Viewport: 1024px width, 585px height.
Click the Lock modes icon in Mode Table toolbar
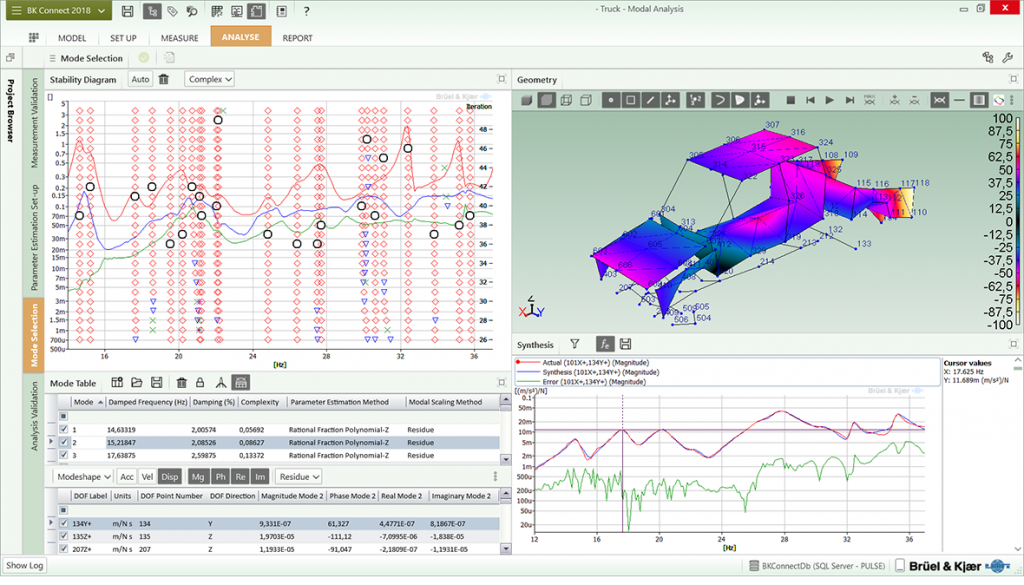click(200, 382)
